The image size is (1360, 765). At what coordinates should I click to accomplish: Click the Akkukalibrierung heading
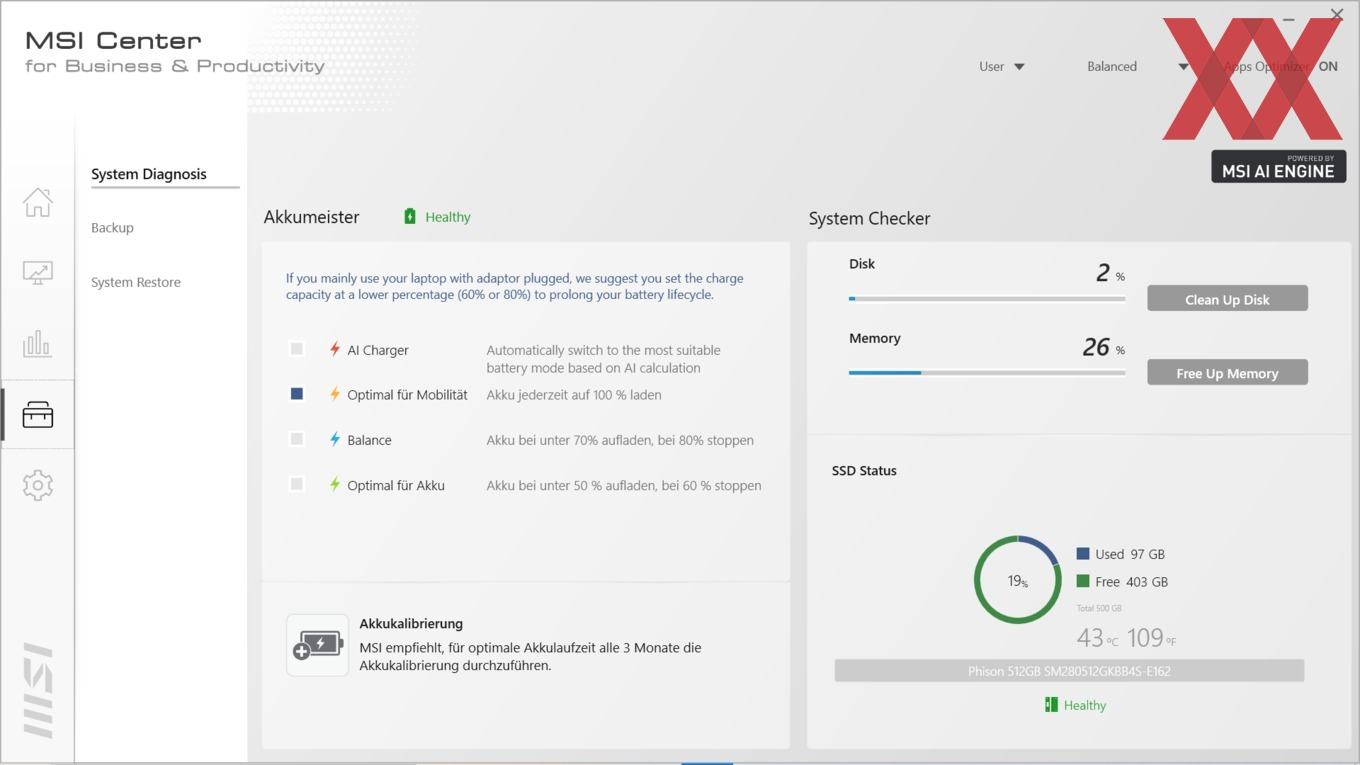tap(411, 623)
